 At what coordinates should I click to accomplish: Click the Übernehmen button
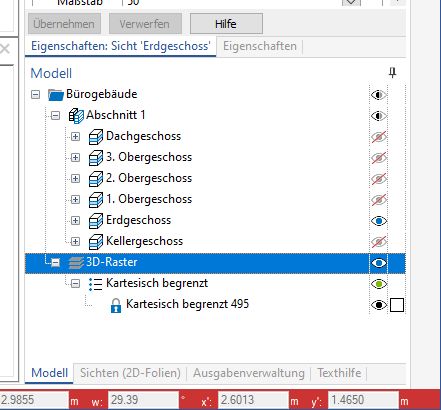(64, 24)
